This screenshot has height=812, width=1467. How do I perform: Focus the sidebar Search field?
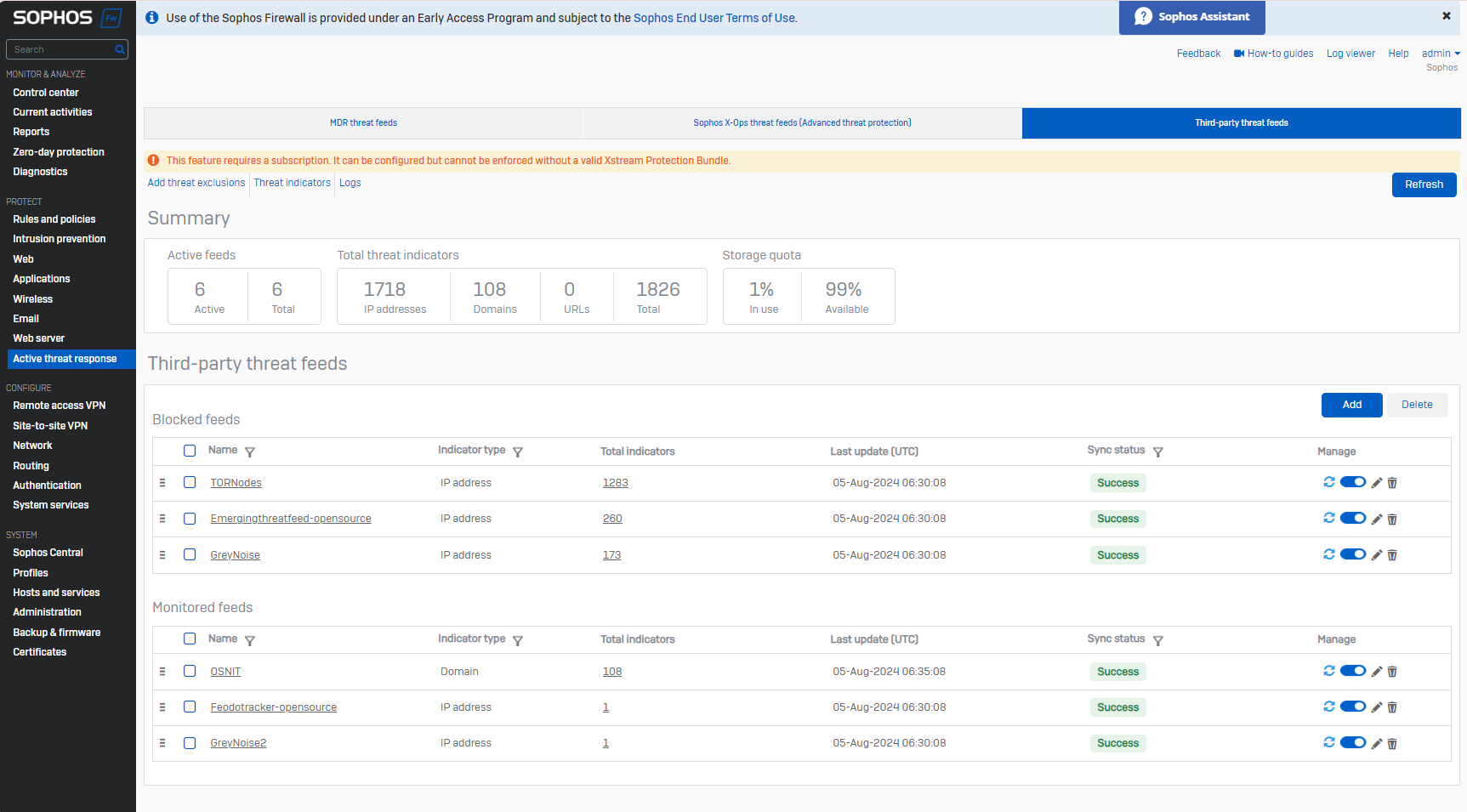[x=61, y=49]
